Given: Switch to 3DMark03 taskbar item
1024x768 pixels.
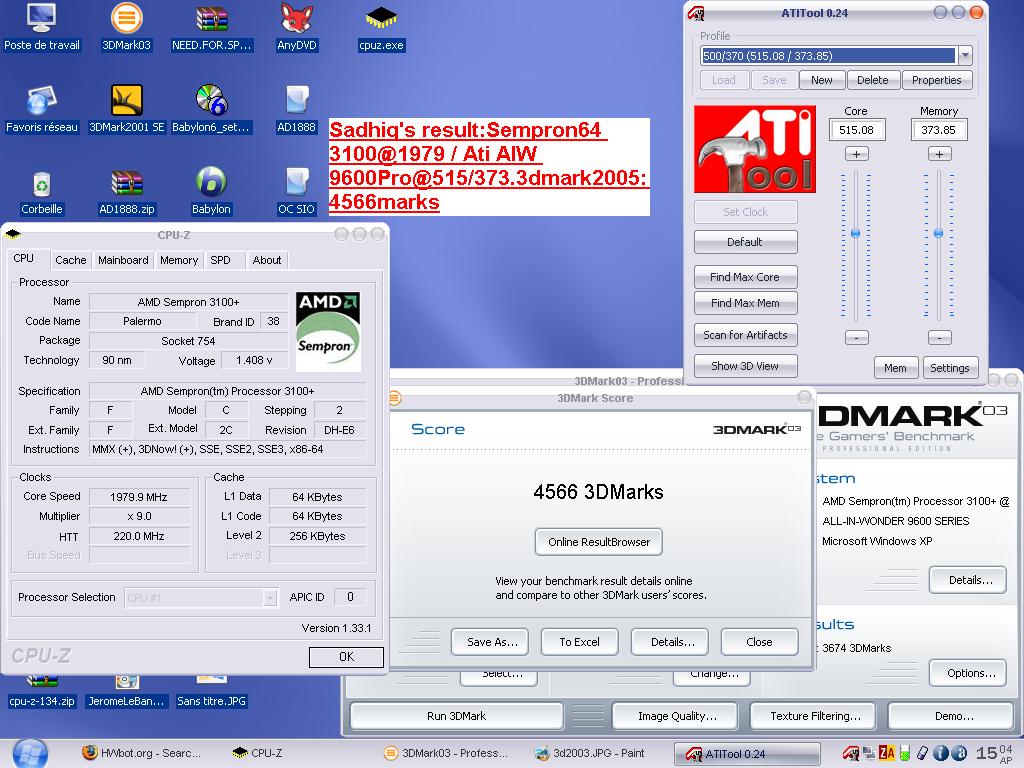Looking at the screenshot, I should [446, 753].
